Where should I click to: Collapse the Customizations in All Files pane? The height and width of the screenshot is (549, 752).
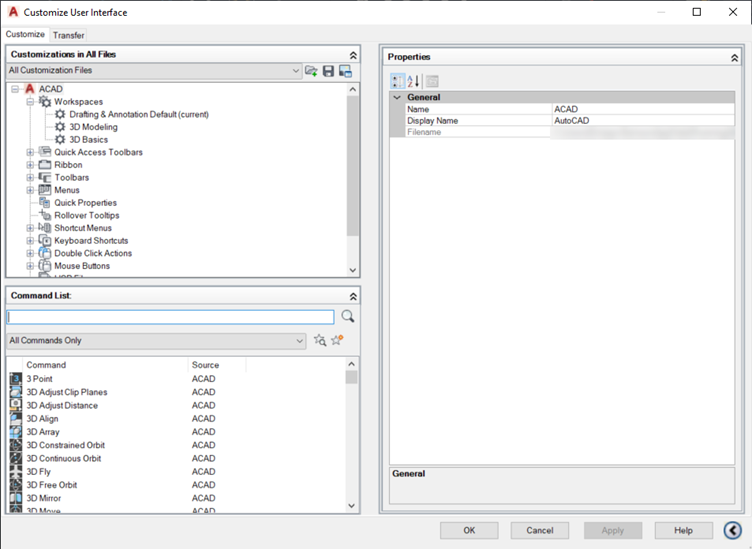coord(353,55)
